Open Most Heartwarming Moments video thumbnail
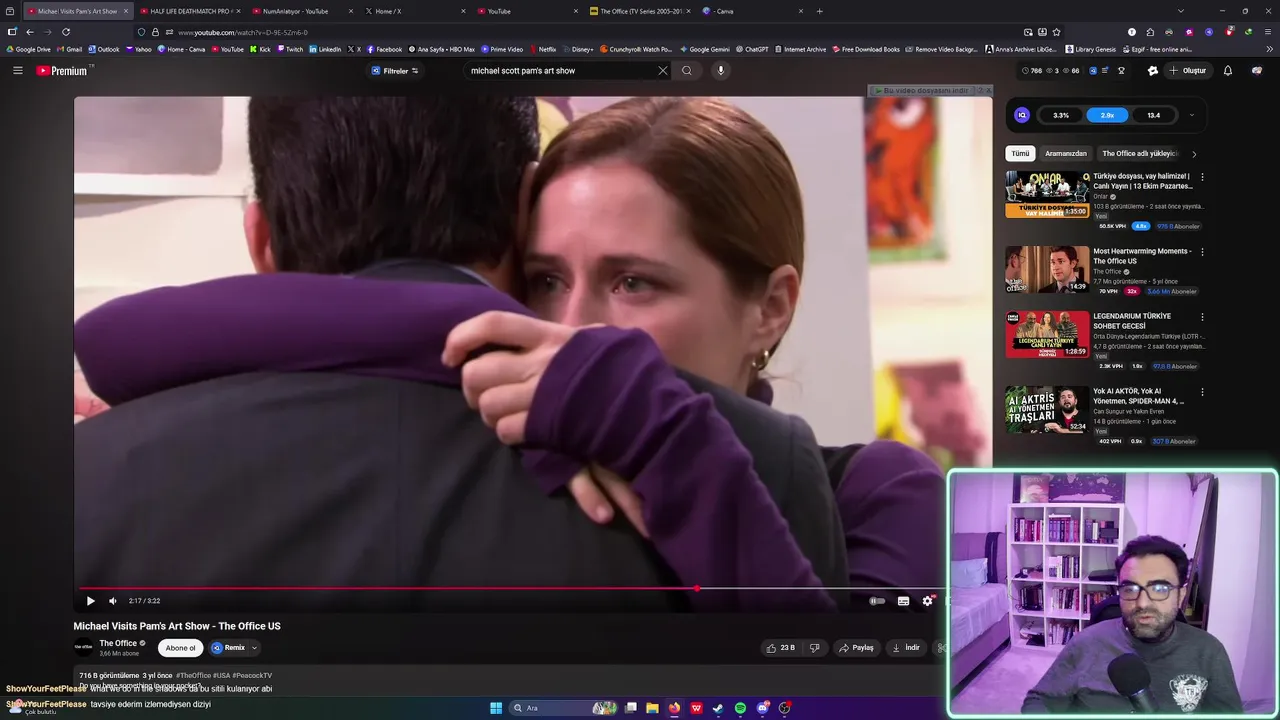 tap(1047, 269)
